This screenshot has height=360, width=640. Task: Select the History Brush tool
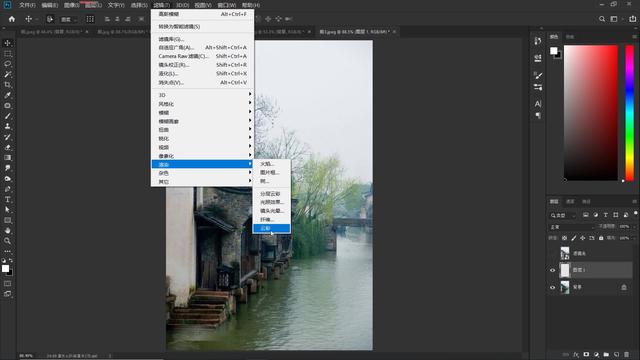pyautogui.click(x=7, y=137)
